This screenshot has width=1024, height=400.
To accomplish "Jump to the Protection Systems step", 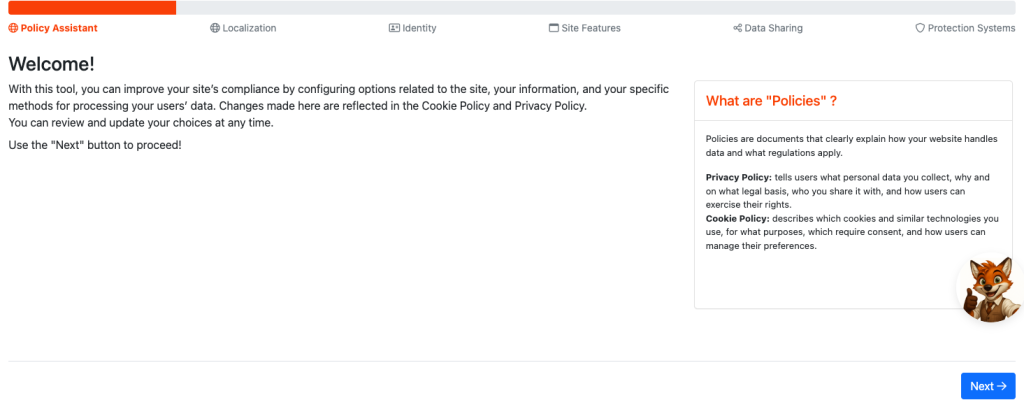I will 971,28.
